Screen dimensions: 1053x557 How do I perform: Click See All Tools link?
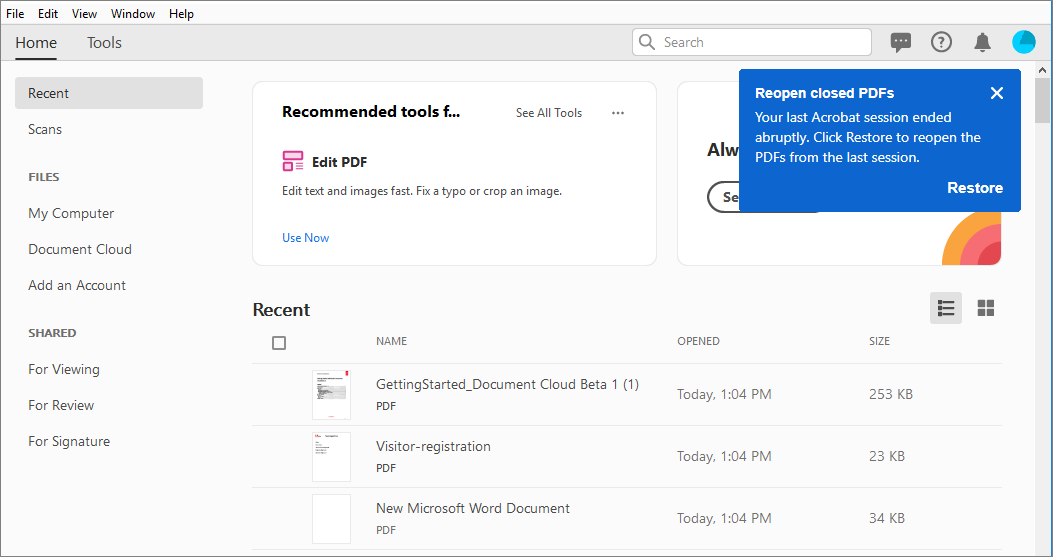pyautogui.click(x=549, y=113)
